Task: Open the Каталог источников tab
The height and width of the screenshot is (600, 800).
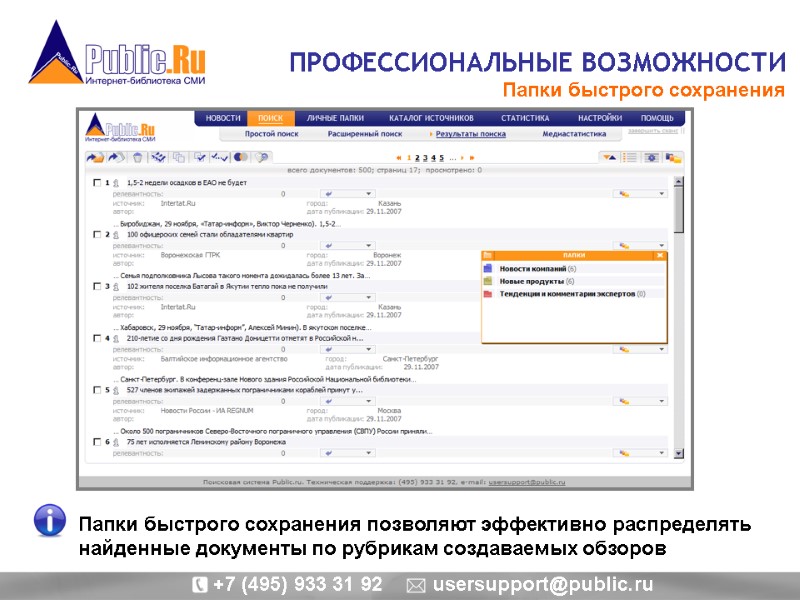Action: point(431,118)
